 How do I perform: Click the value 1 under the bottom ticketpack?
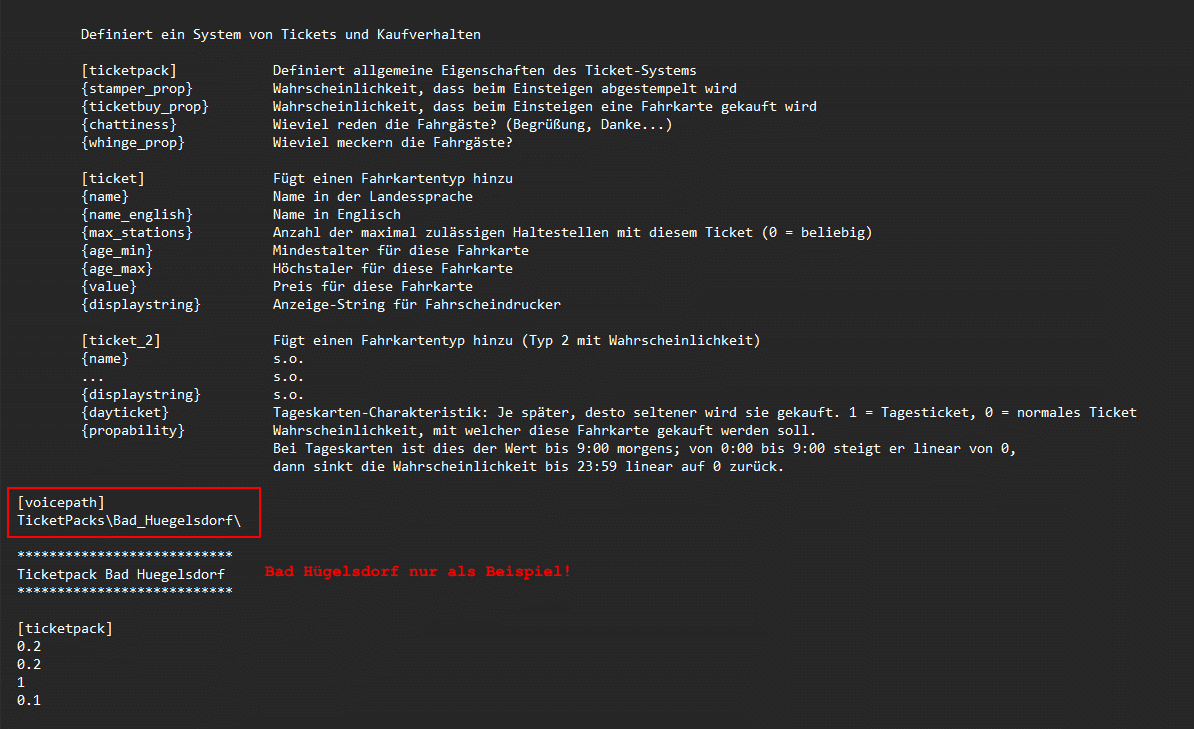coord(21,683)
